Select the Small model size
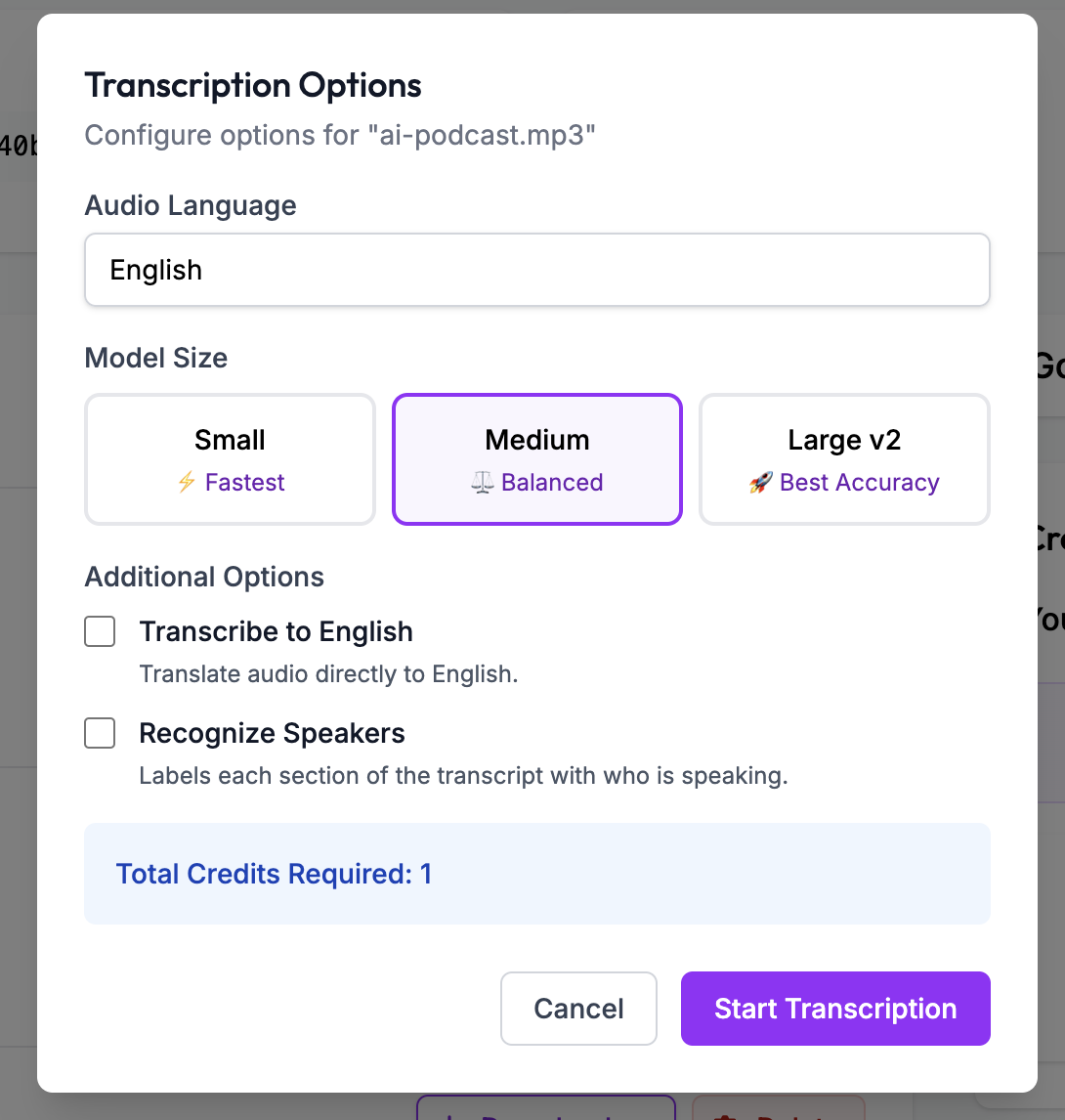1065x1120 pixels. point(230,459)
